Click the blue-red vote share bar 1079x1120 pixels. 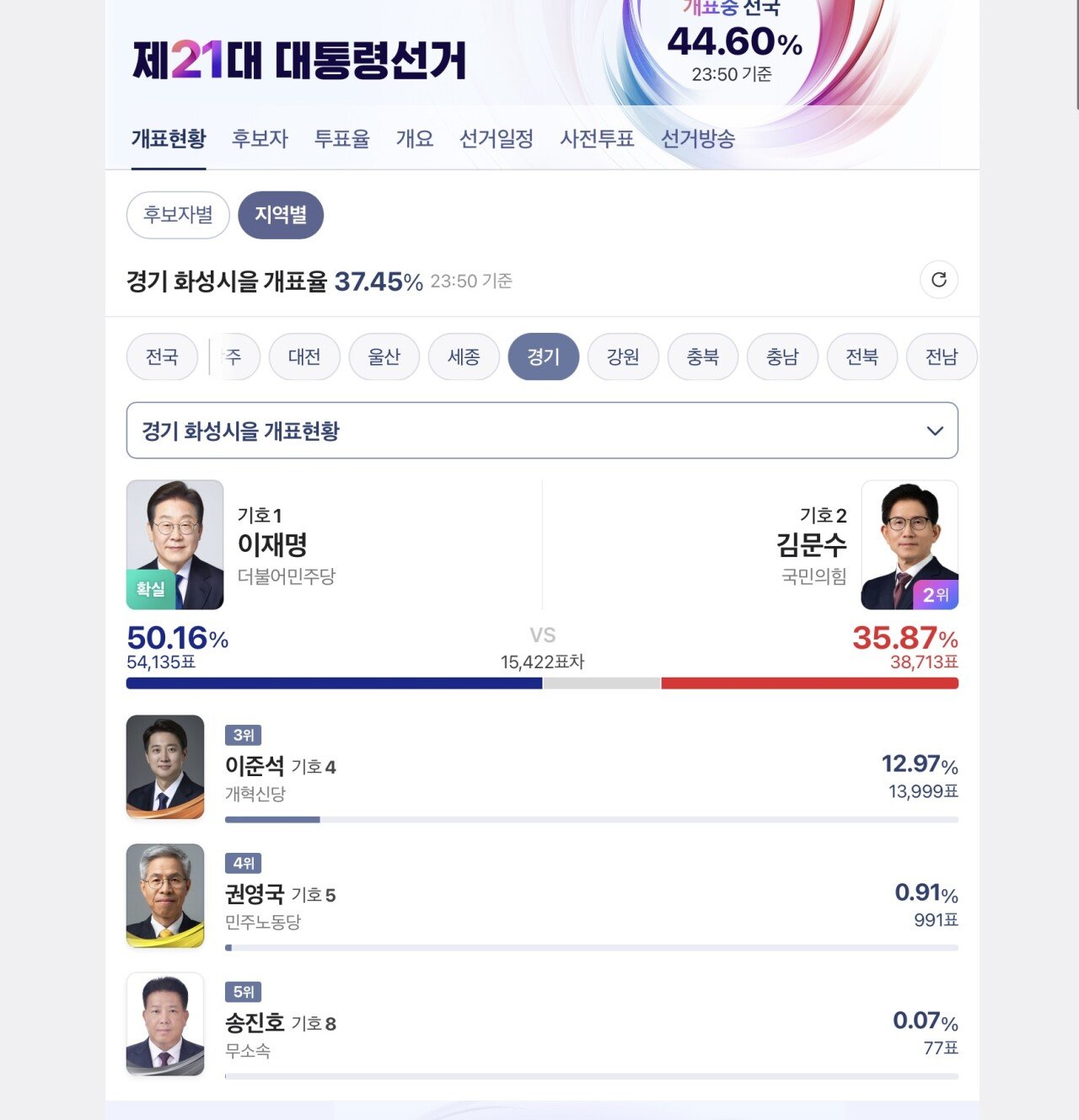[x=541, y=683]
